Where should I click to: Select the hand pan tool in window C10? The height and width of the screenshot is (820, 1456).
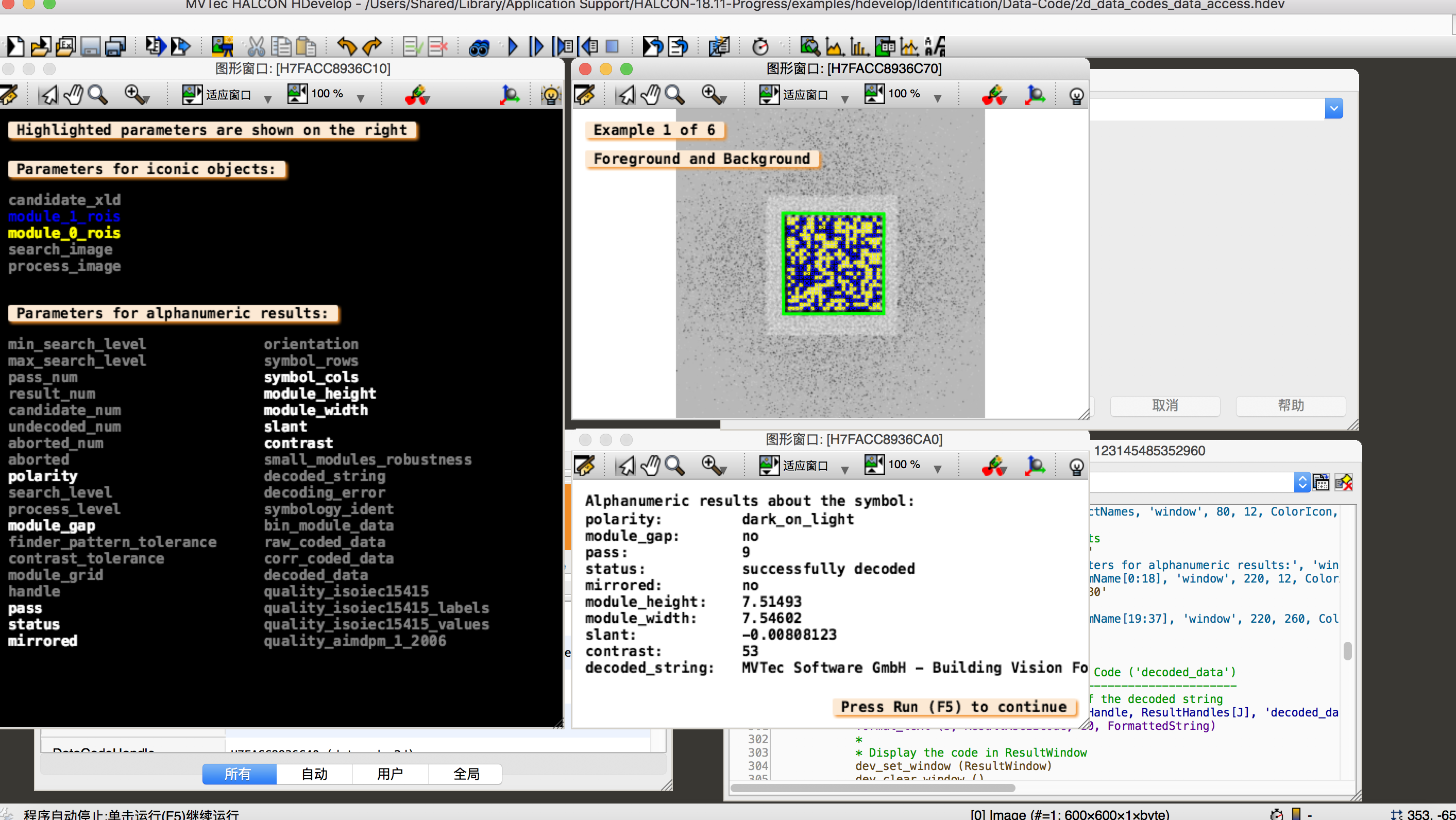pos(74,95)
